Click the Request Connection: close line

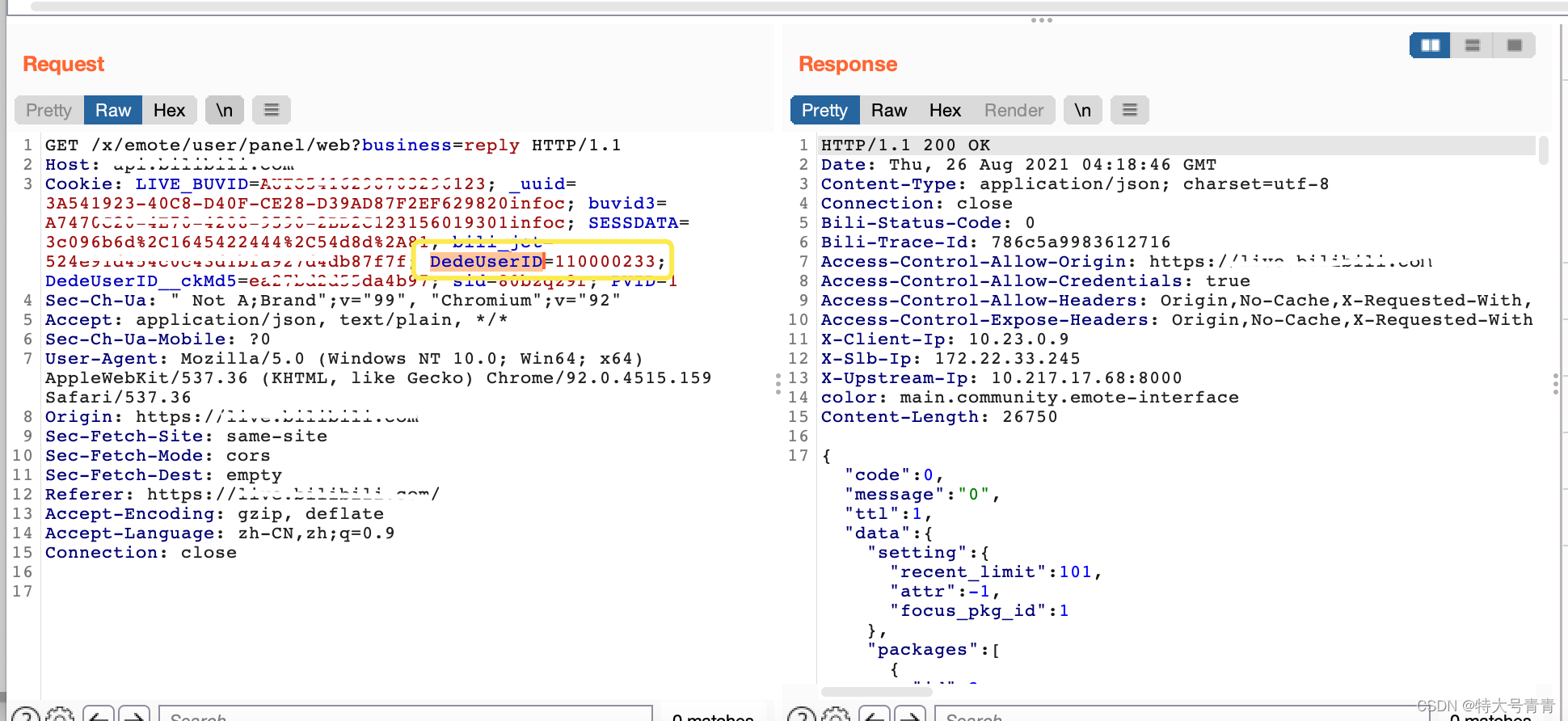141,552
